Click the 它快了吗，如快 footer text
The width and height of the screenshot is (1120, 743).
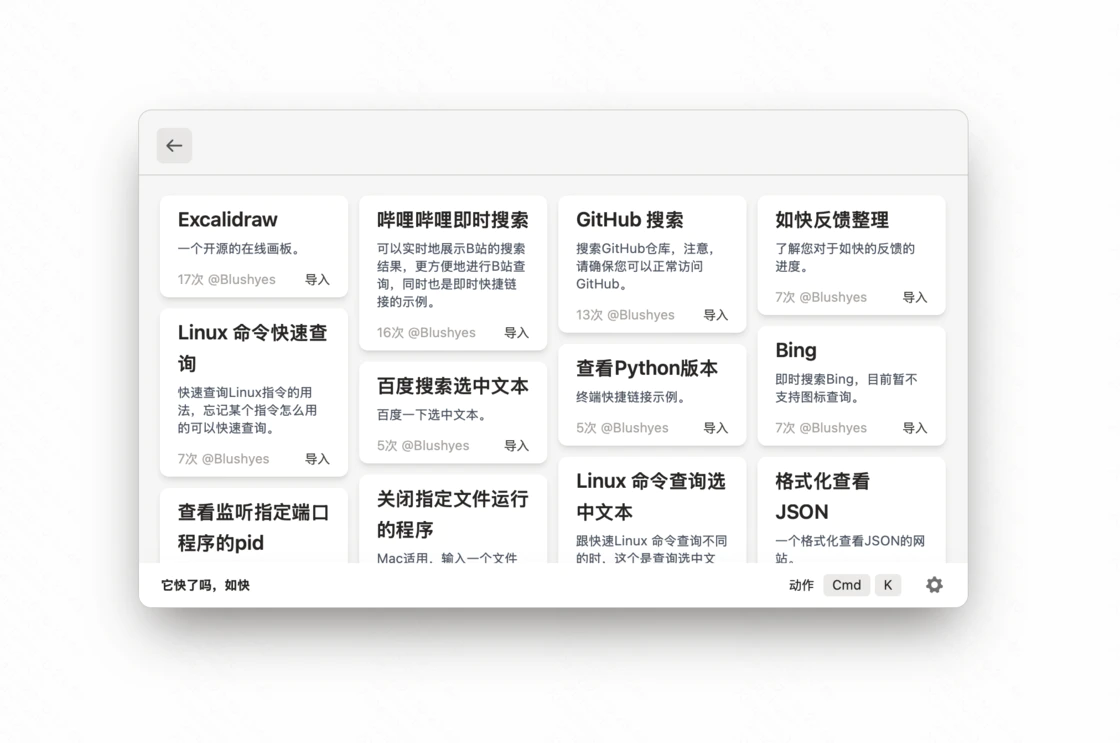tap(205, 585)
